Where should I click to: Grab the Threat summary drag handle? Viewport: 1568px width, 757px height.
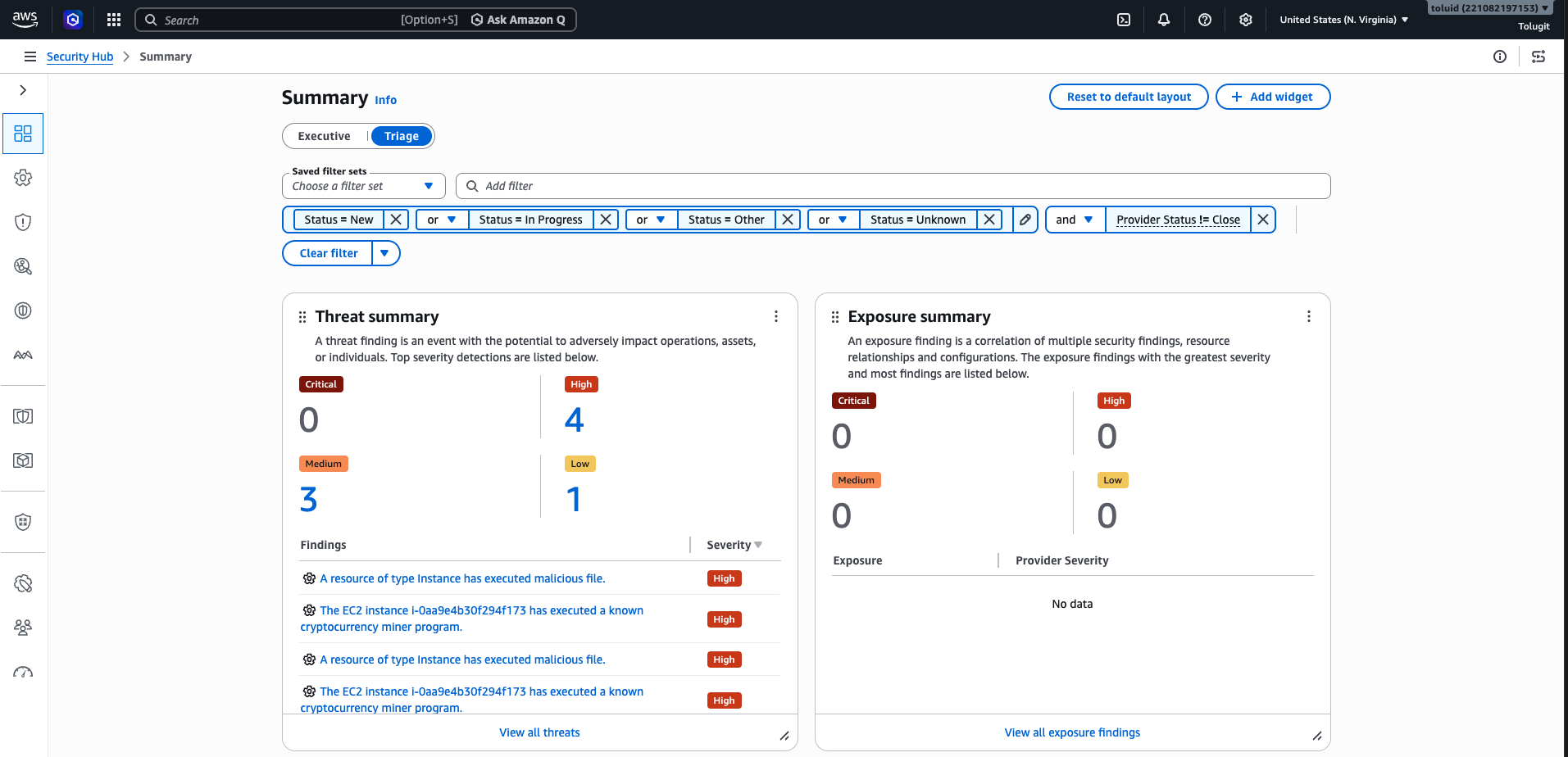(x=302, y=317)
